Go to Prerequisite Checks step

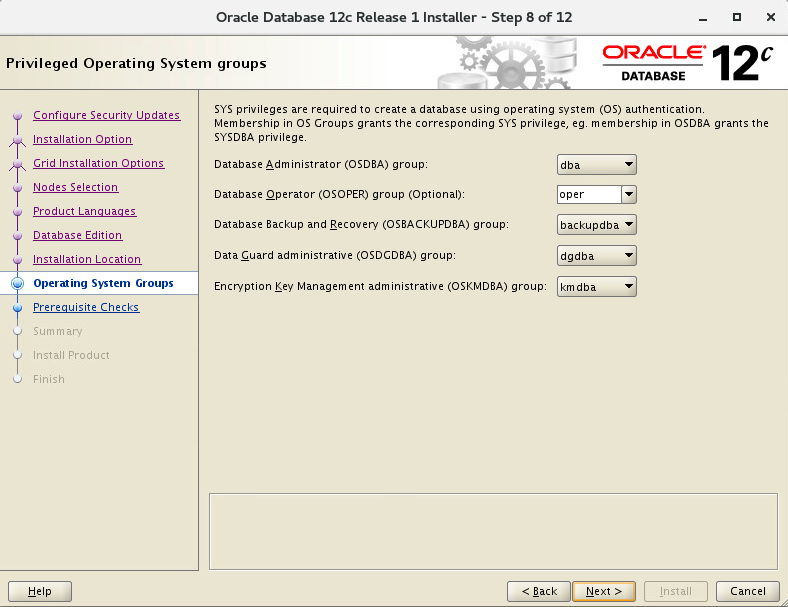tap(86, 307)
